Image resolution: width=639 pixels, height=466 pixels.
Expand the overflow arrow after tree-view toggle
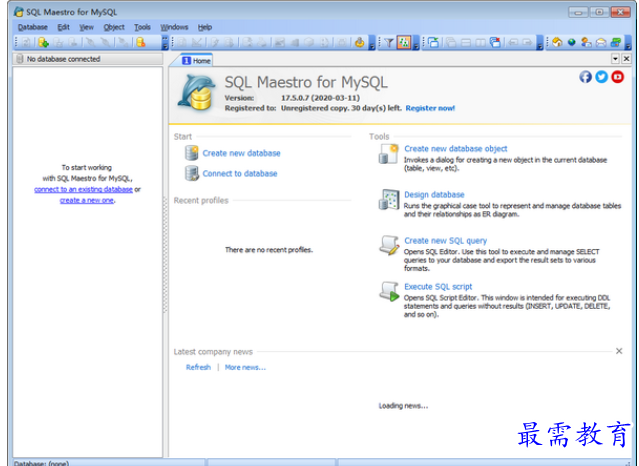click(416, 42)
